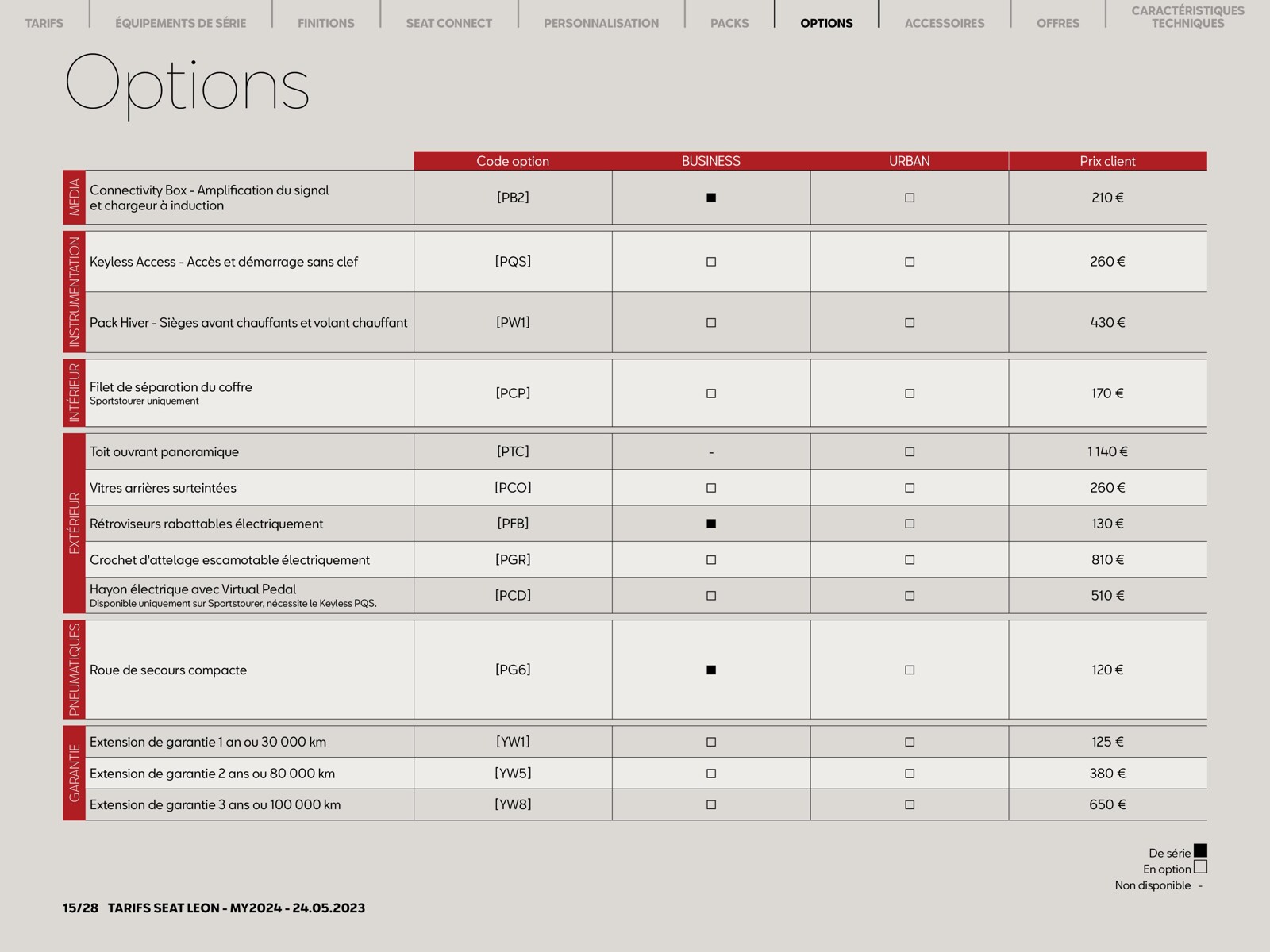Check BUSINESS box for Filet de séparation
The image size is (1270, 952).
tap(711, 393)
